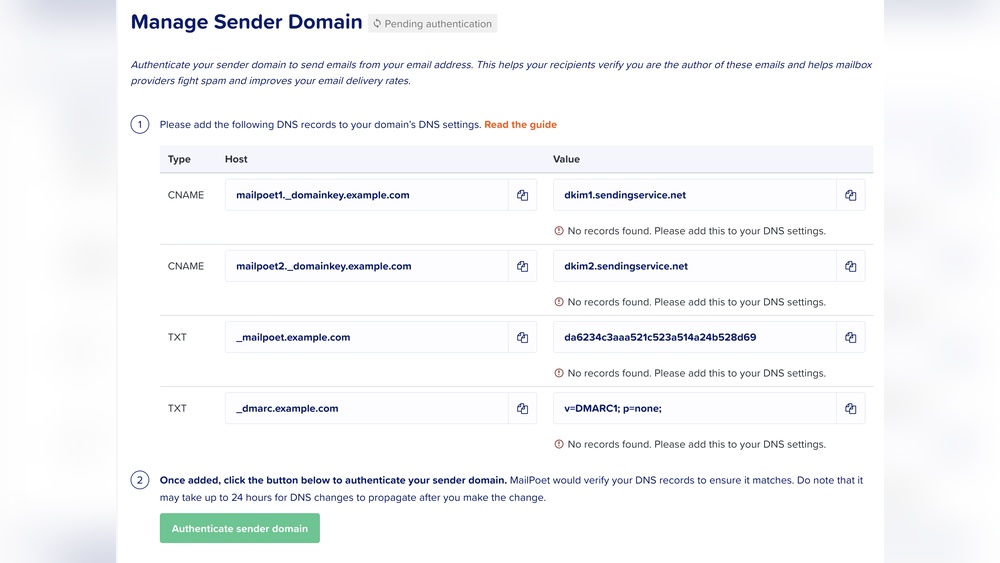Select the mailpoet1._domainkey.example.com host field
This screenshot has height=563, width=1000.
click(367, 195)
